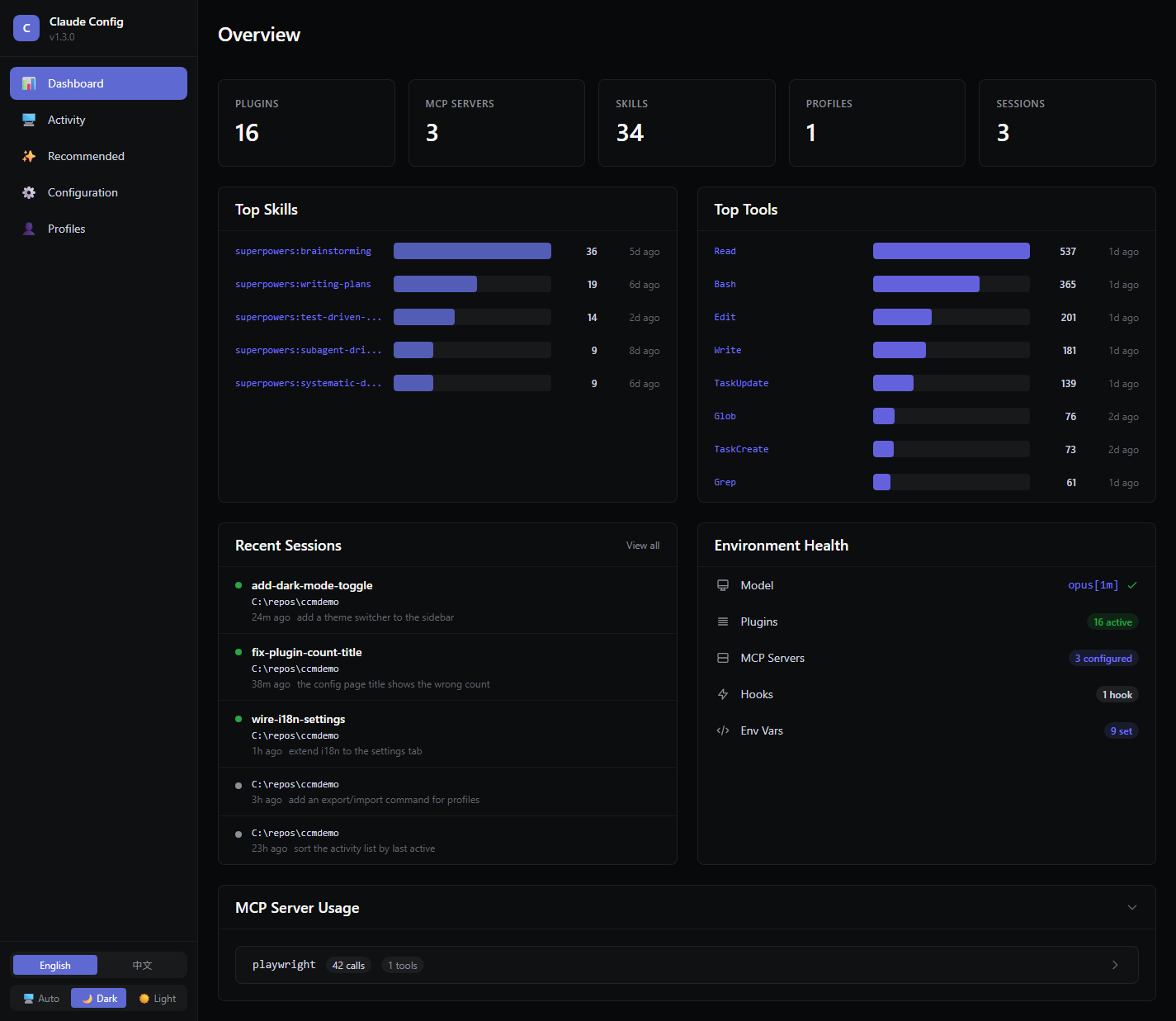This screenshot has height=1021, width=1176.
Task: Click the Profiles person icon
Action: 29,229
